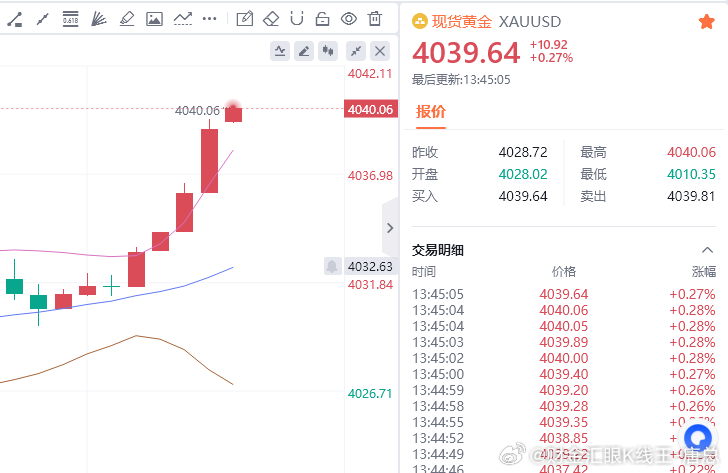
Task: Click the current price tag 4040.06
Action: click(370, 110)
